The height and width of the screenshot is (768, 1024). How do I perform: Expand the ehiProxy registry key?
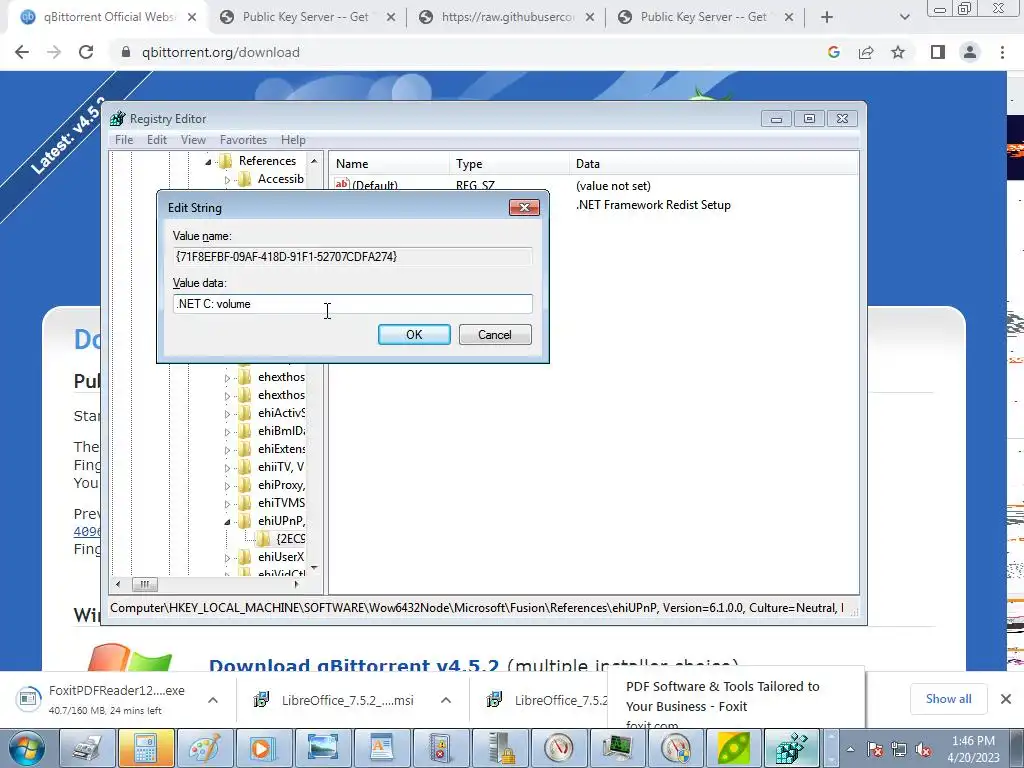point(227,486)
